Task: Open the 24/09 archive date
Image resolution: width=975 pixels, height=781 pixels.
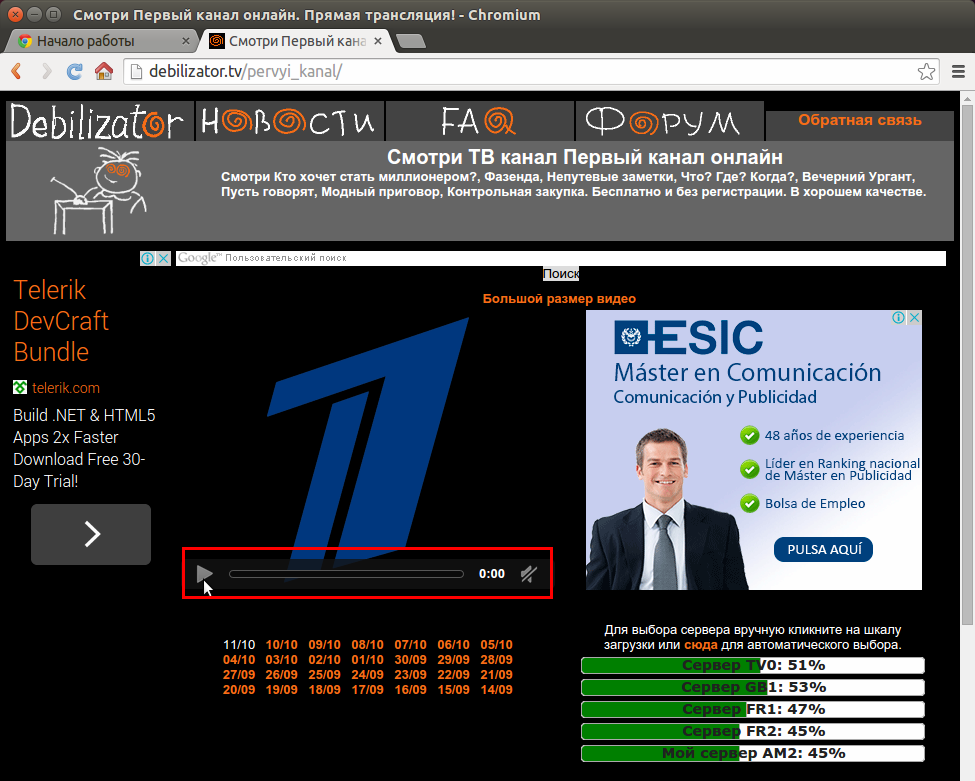Action: (x=367, y=675)
